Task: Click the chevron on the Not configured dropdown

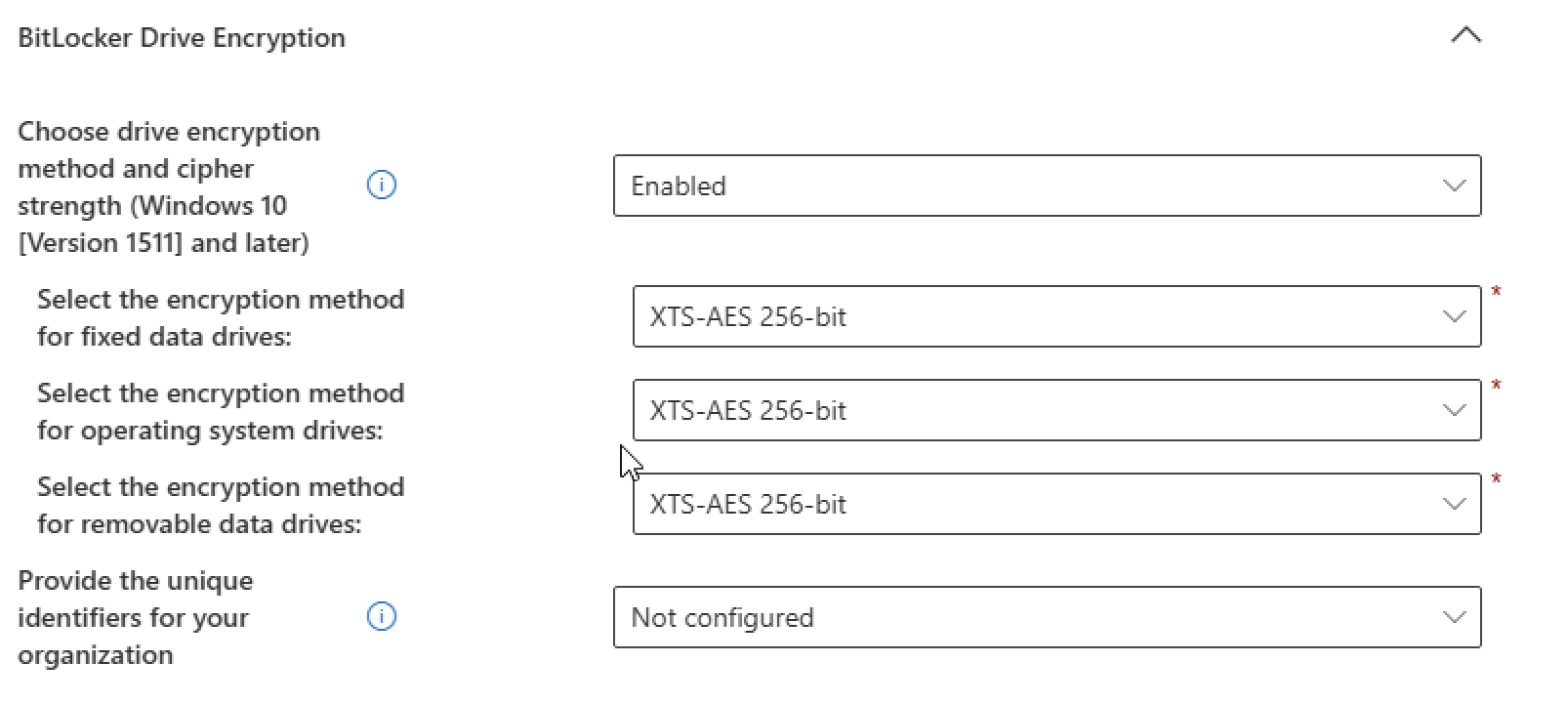Action: pyautogui.click(x=1454, y=616)
